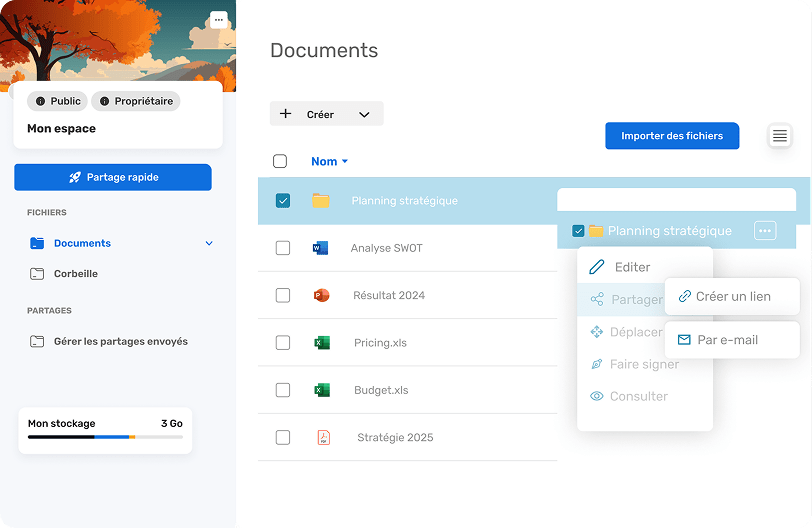Click the Corbeille trash folder icon
This screenshot has width=812, height=528.
(x=37, y=274)
